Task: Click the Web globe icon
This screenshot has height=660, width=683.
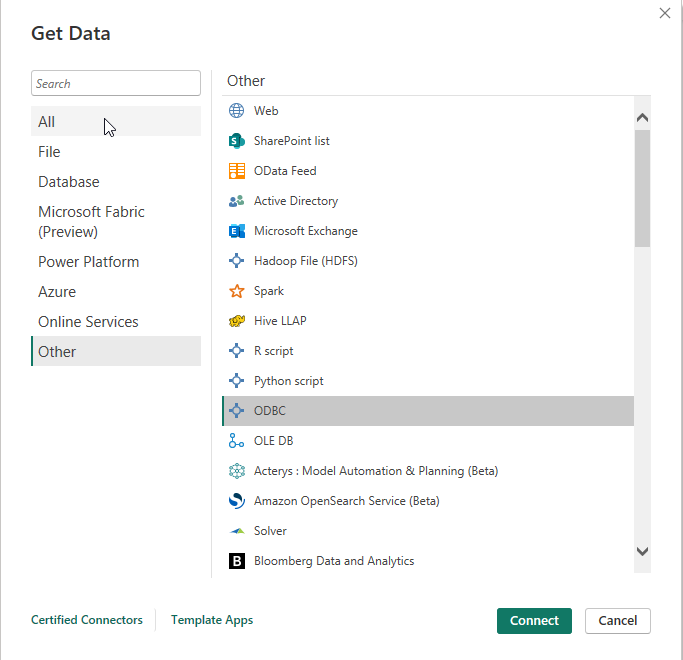Action: (x=237, y=111)
